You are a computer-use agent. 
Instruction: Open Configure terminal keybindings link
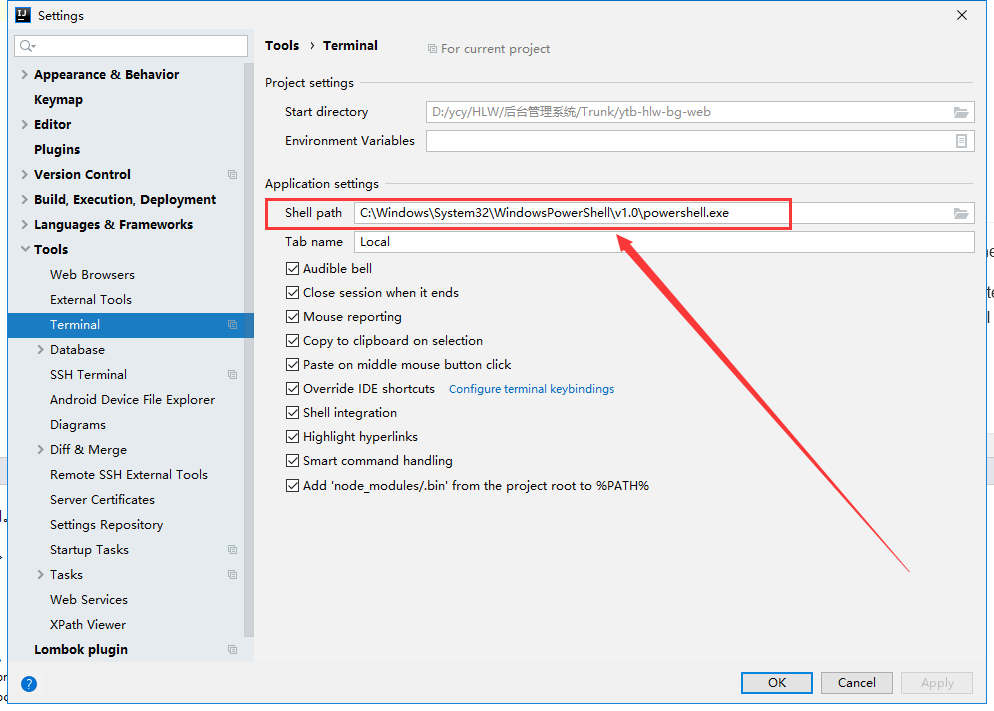[x=531, y=389]
